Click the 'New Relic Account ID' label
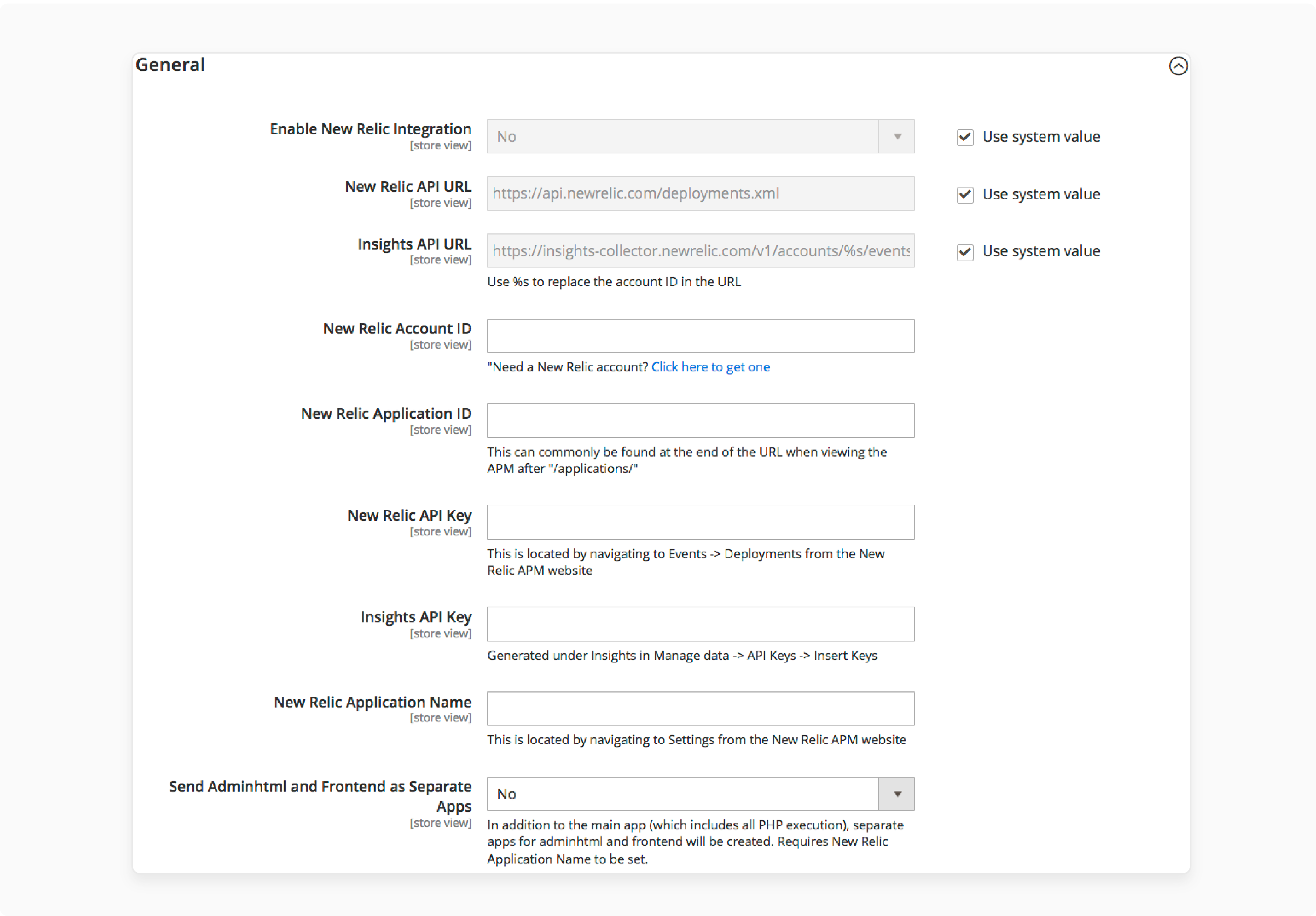The height and width of the screenshot is (916, 1316). click(x=397, y=328)
